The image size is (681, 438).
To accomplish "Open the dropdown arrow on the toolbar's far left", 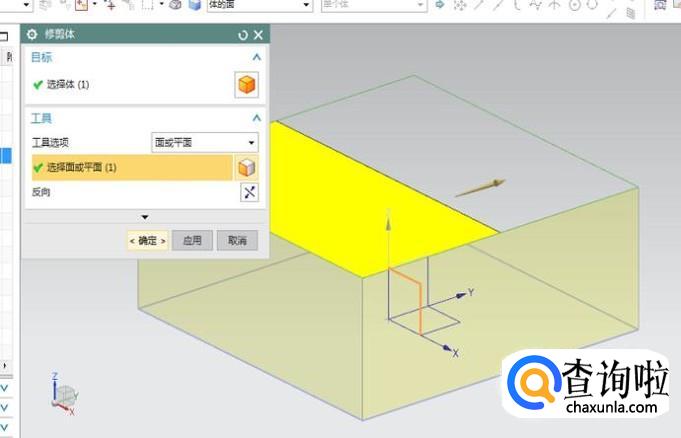I will (x=26, y=5).
